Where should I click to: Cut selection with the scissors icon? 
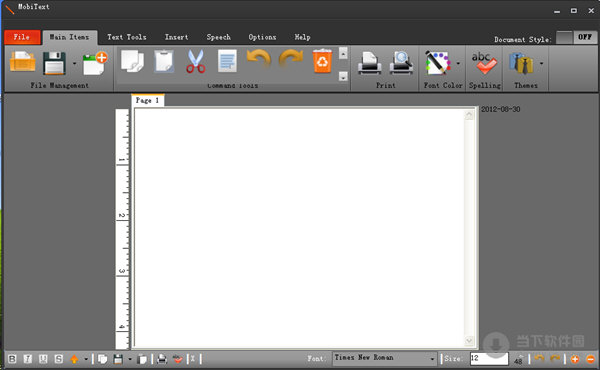coord(196,62)
